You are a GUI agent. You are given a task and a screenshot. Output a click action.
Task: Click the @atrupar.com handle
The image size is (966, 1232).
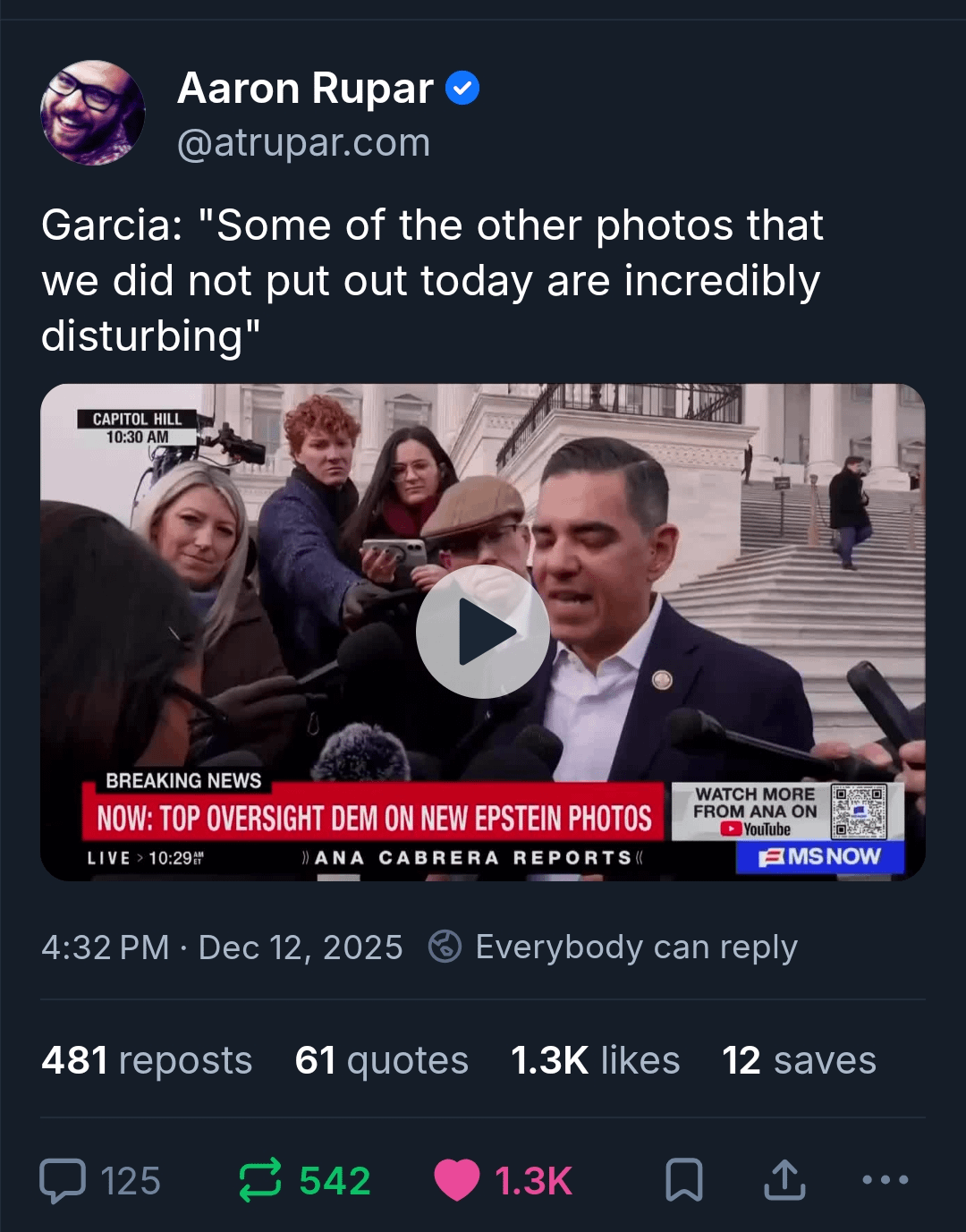point(304,143)
